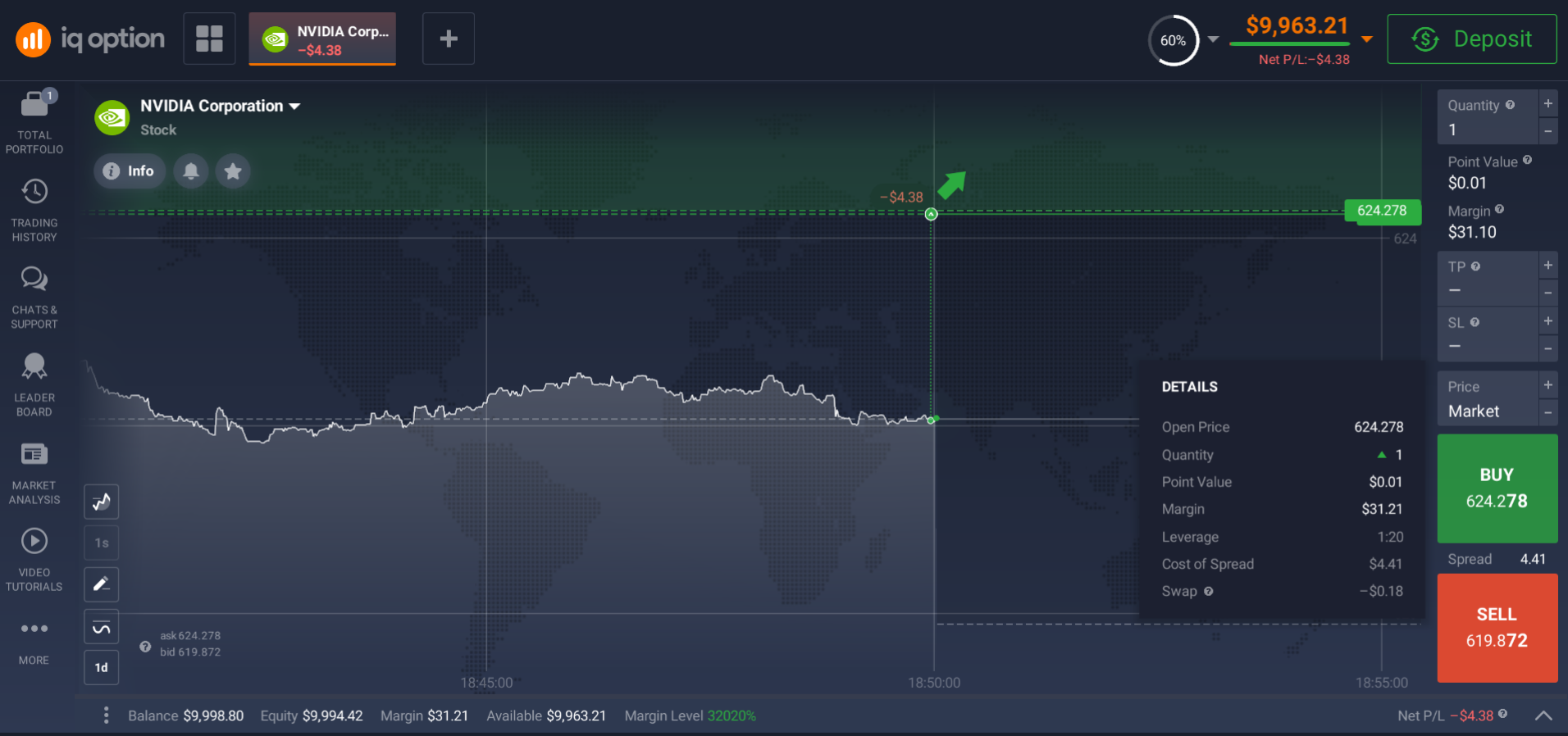Screen dimensions: 1568x736
Task: Click the TP help icon
Action: coord(1475,266)
